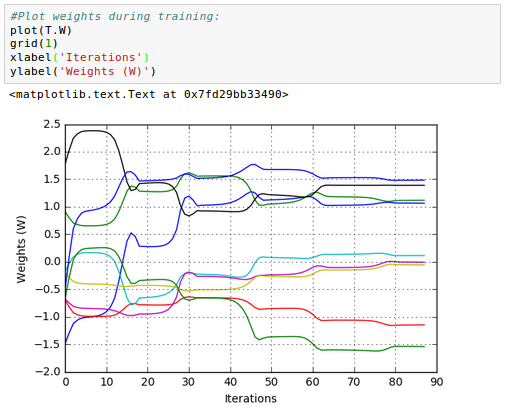Screen dimensions: 509x418
Task: Click the 50 x-axis tick label
Action: click(271, 382)
